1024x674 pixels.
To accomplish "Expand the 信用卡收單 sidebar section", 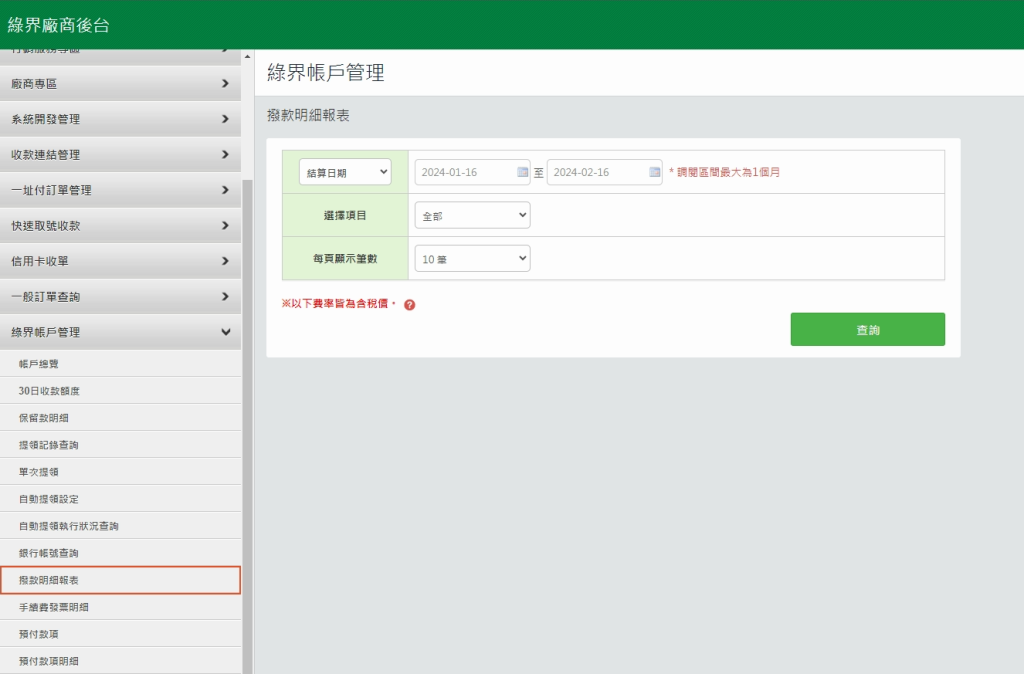I will coord(120,261).
